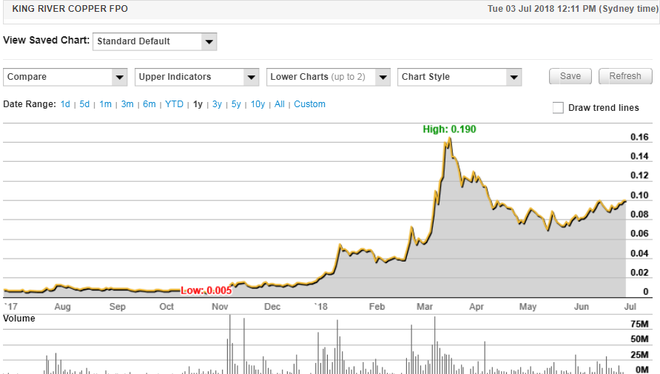Click the Nov label on time axis
Screen dimensions: 660x374
pyautogui.click(x=220, y=307)
